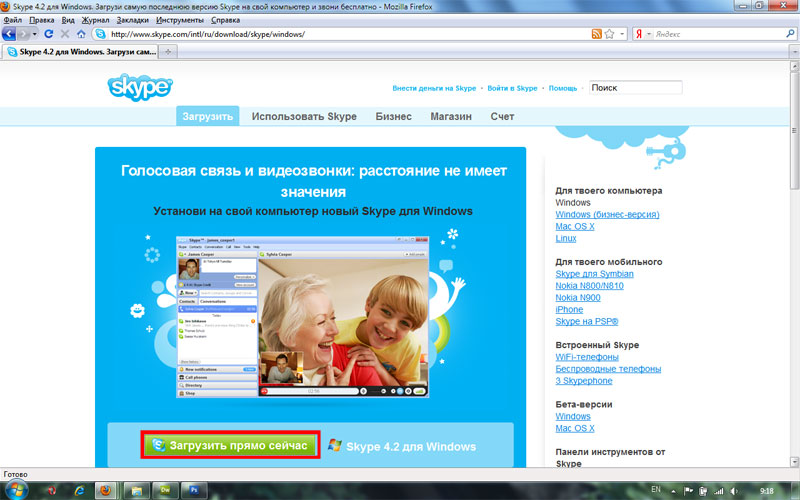This screenshot has width=800, height=500.
Task: Select the Skype 4.2 для Windows tab
Action: 81,52
